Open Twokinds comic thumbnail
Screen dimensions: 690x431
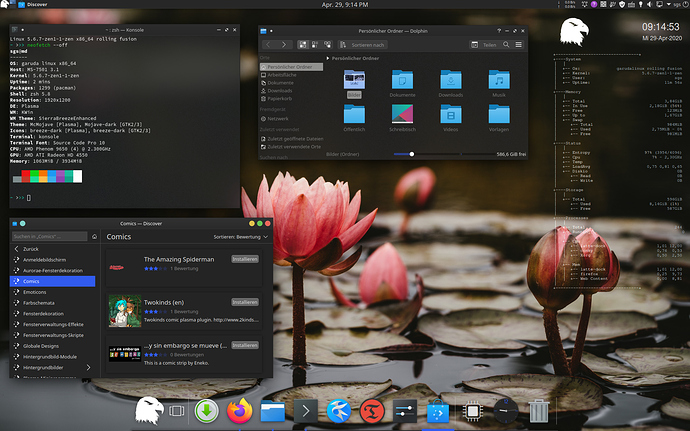125,311
